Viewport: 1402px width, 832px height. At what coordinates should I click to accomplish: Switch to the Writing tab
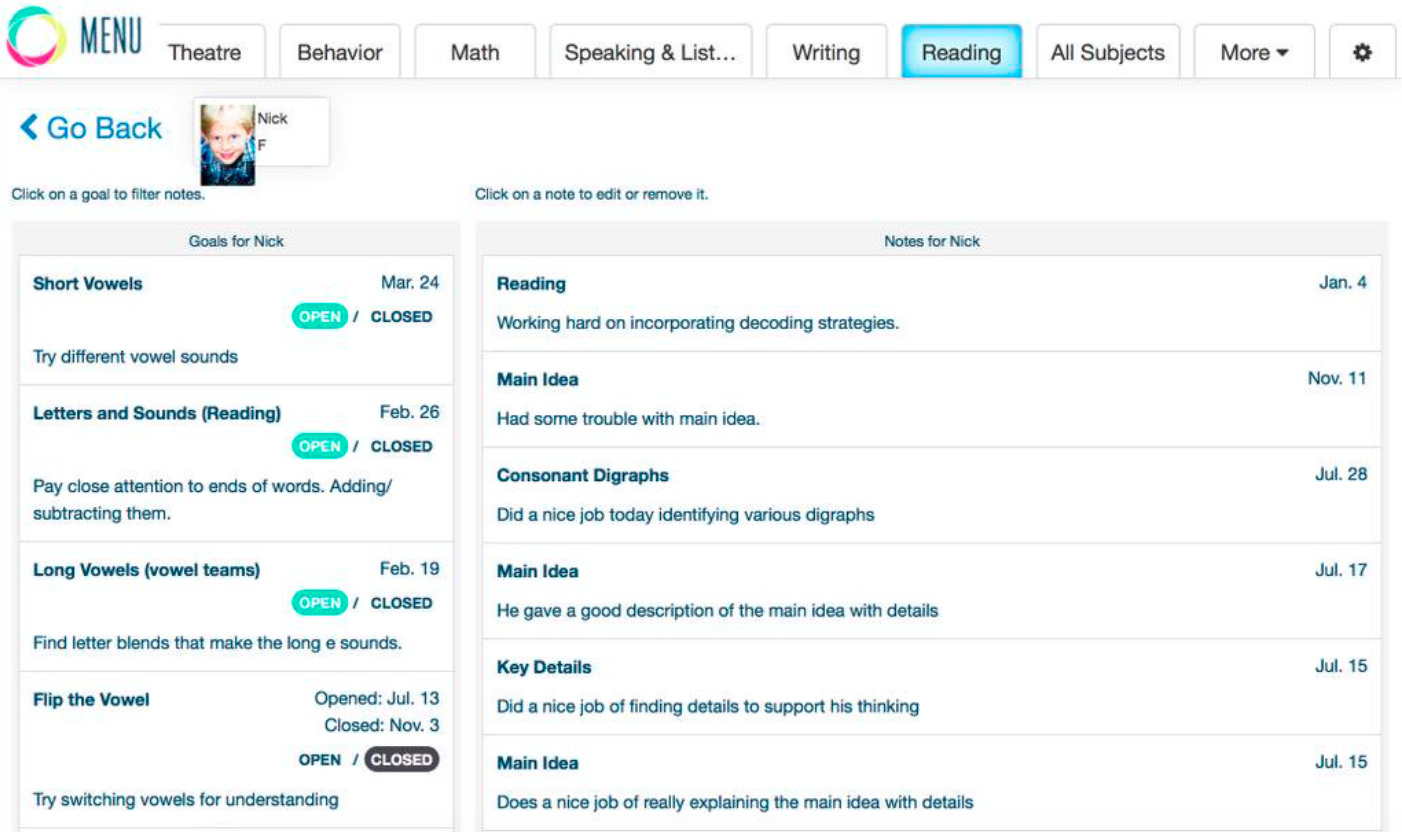click(x=826, y=53)
